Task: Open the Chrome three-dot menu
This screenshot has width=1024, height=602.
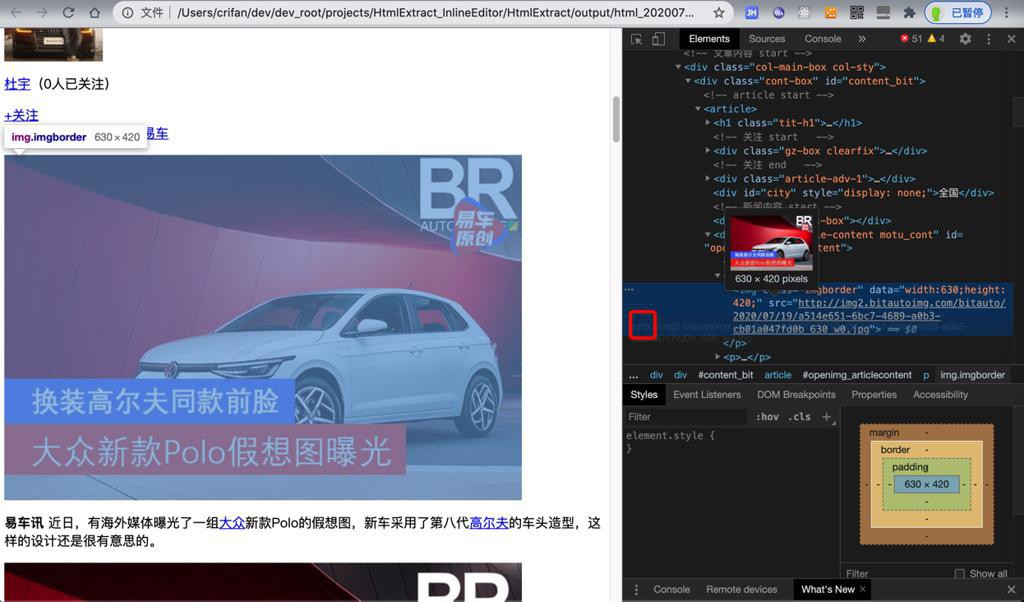Action: [1006, 12]
